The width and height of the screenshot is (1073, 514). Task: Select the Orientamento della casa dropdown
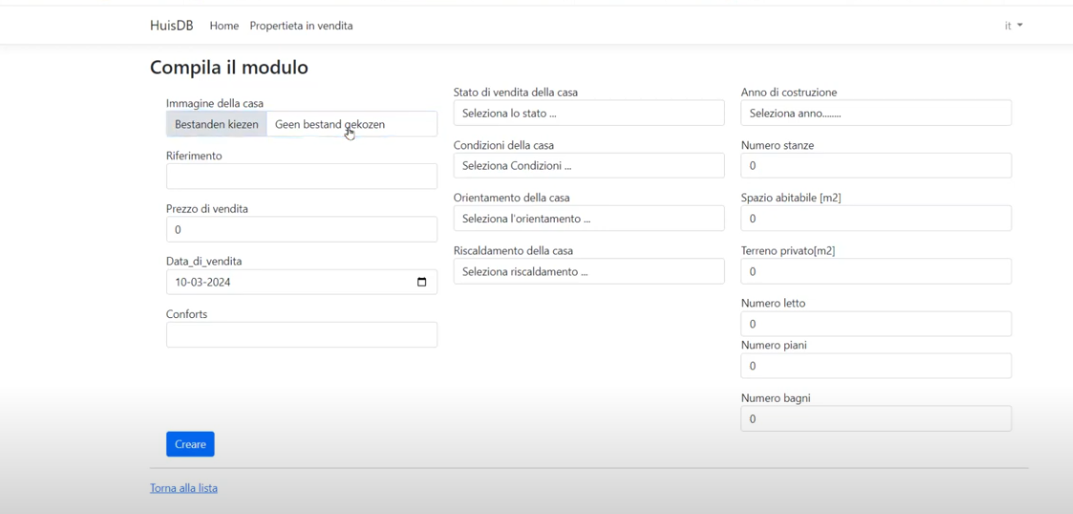point(588,218)
